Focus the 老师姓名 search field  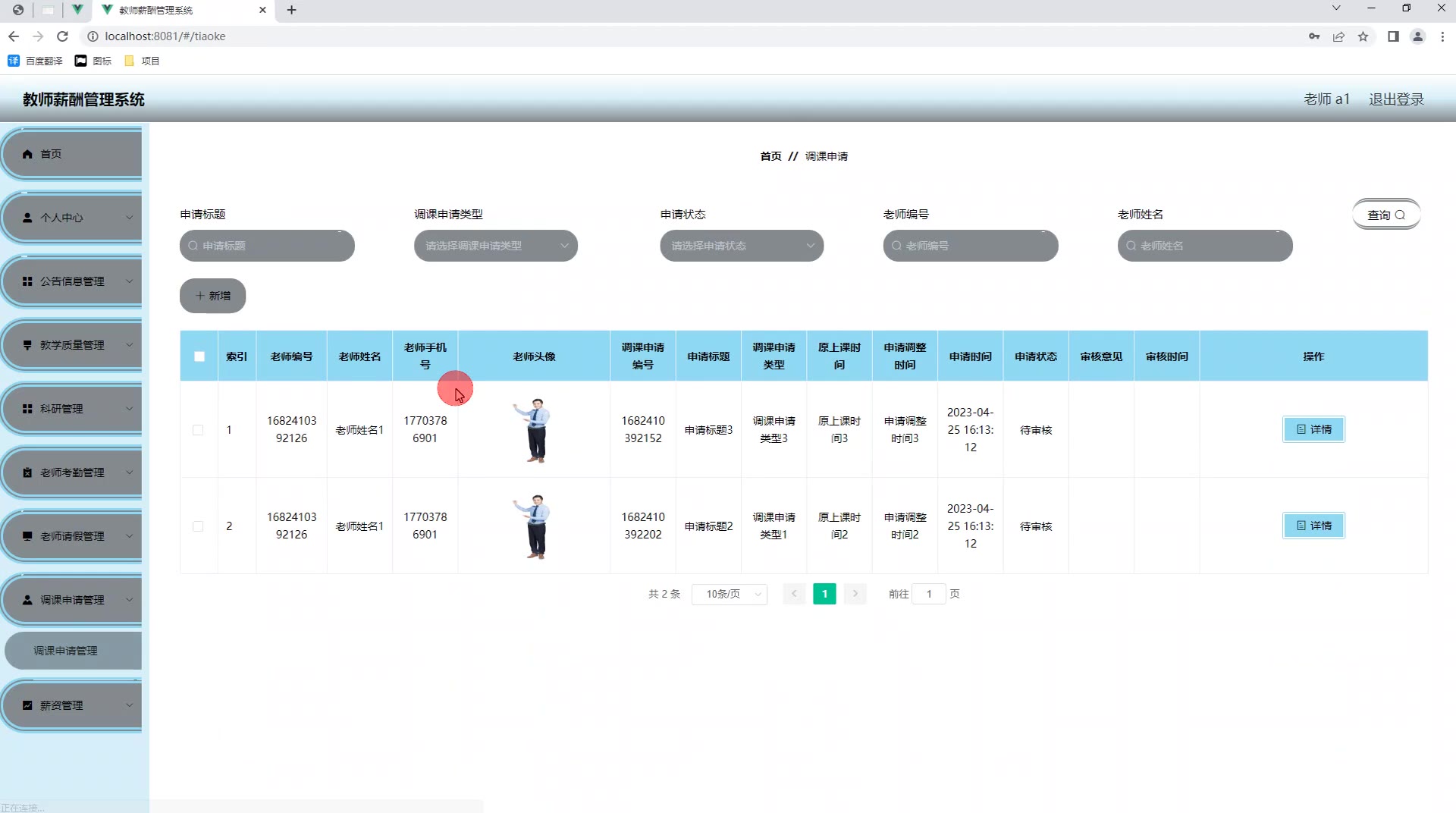1205,246
